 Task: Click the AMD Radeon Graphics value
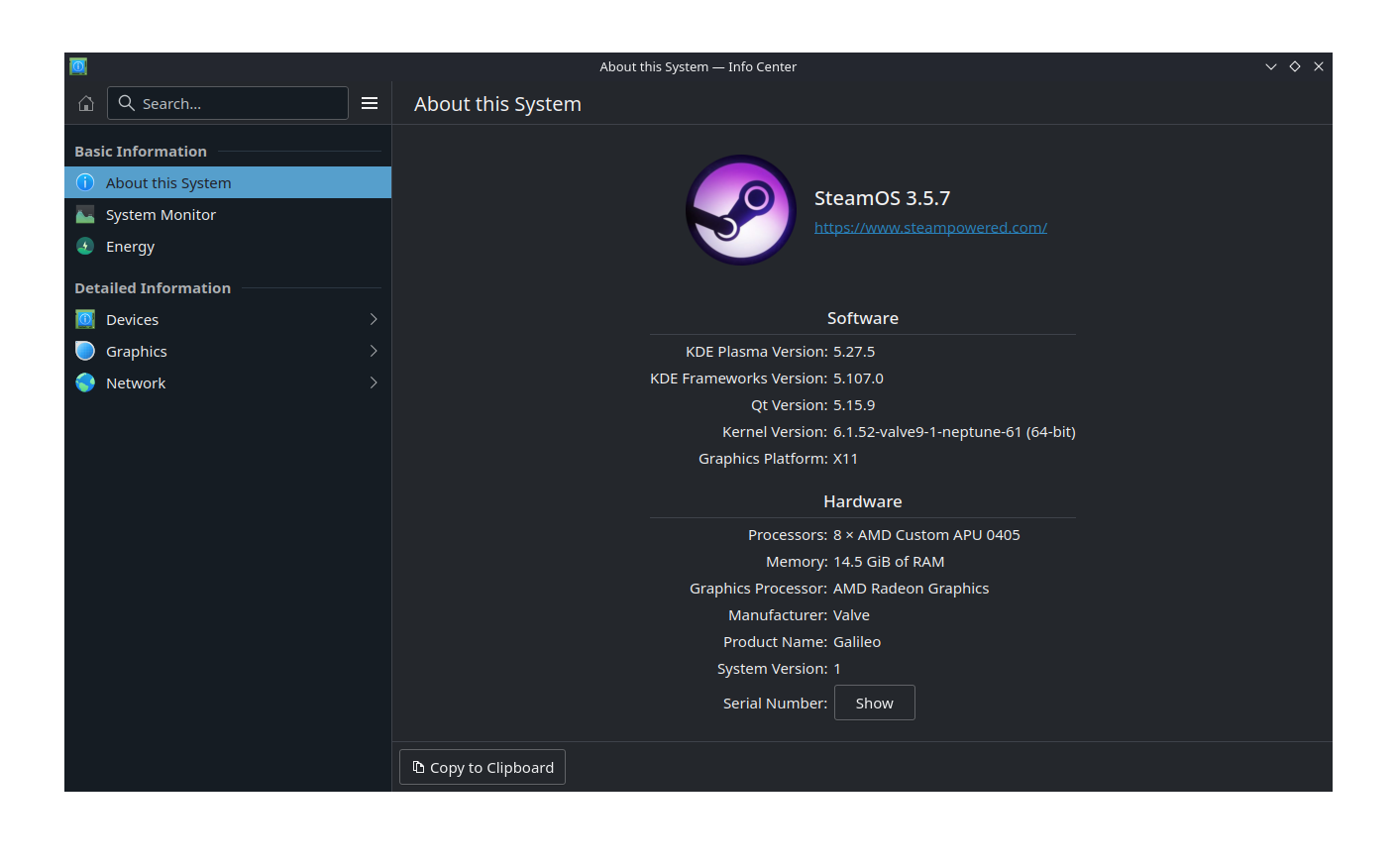(x=912, y=589)
